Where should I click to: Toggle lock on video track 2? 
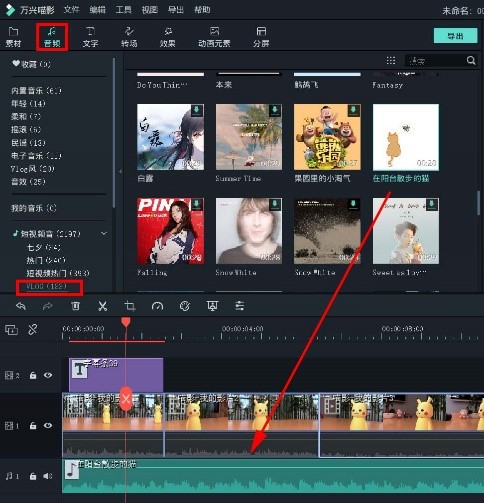(x=33, y=375)
